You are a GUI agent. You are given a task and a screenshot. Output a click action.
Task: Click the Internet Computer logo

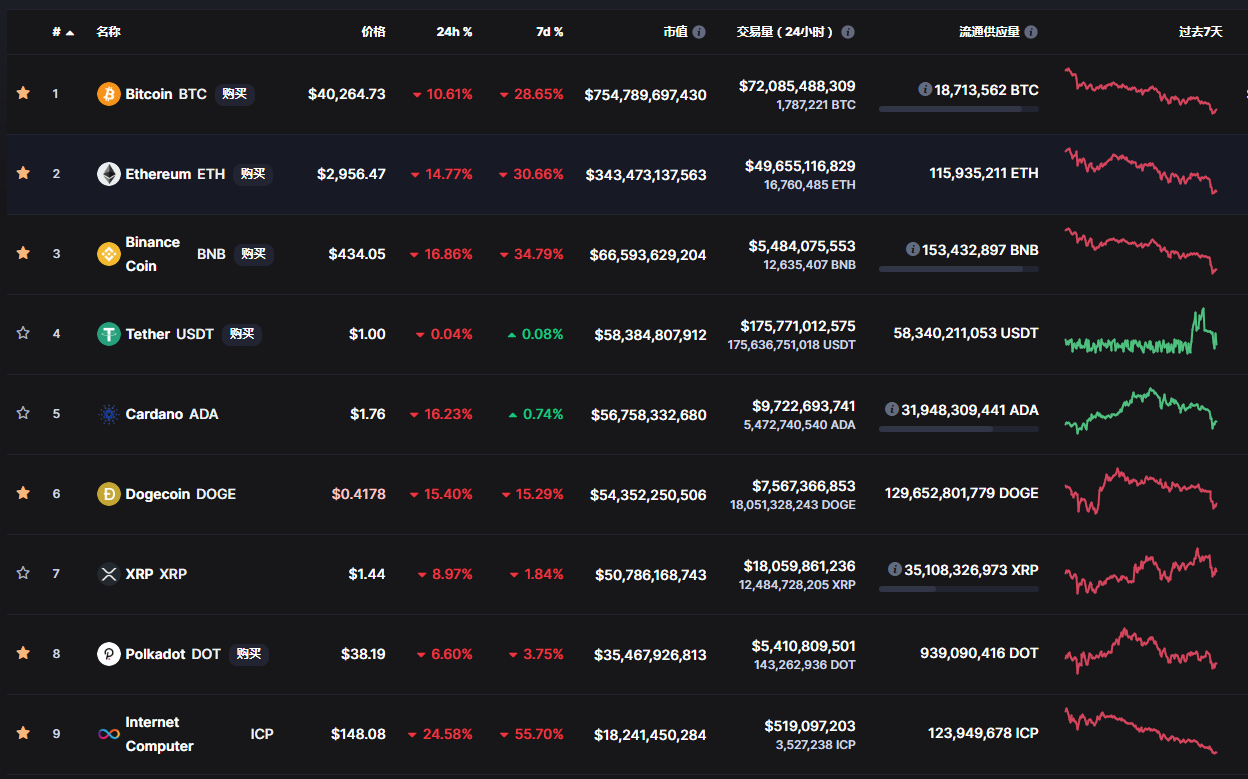(x=108, y=734)
